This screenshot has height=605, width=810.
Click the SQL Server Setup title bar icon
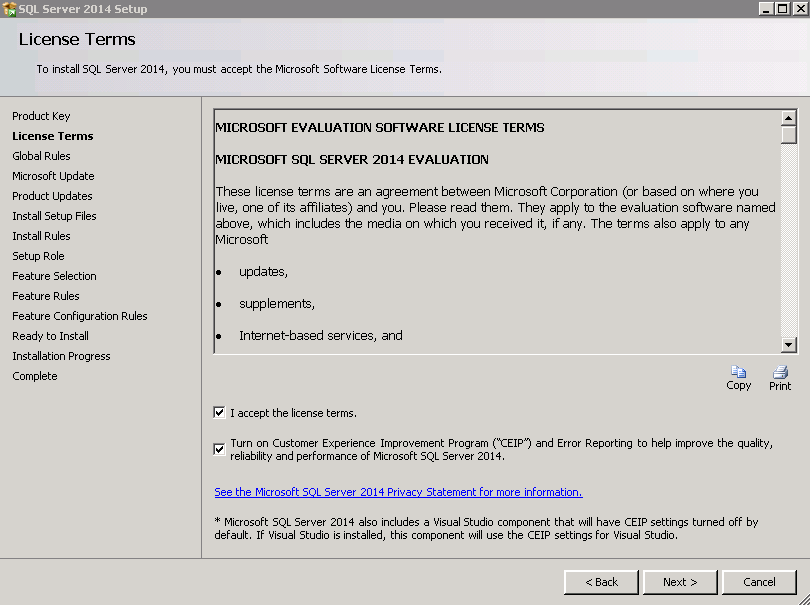pyautogui.click(x=9, y=9)
